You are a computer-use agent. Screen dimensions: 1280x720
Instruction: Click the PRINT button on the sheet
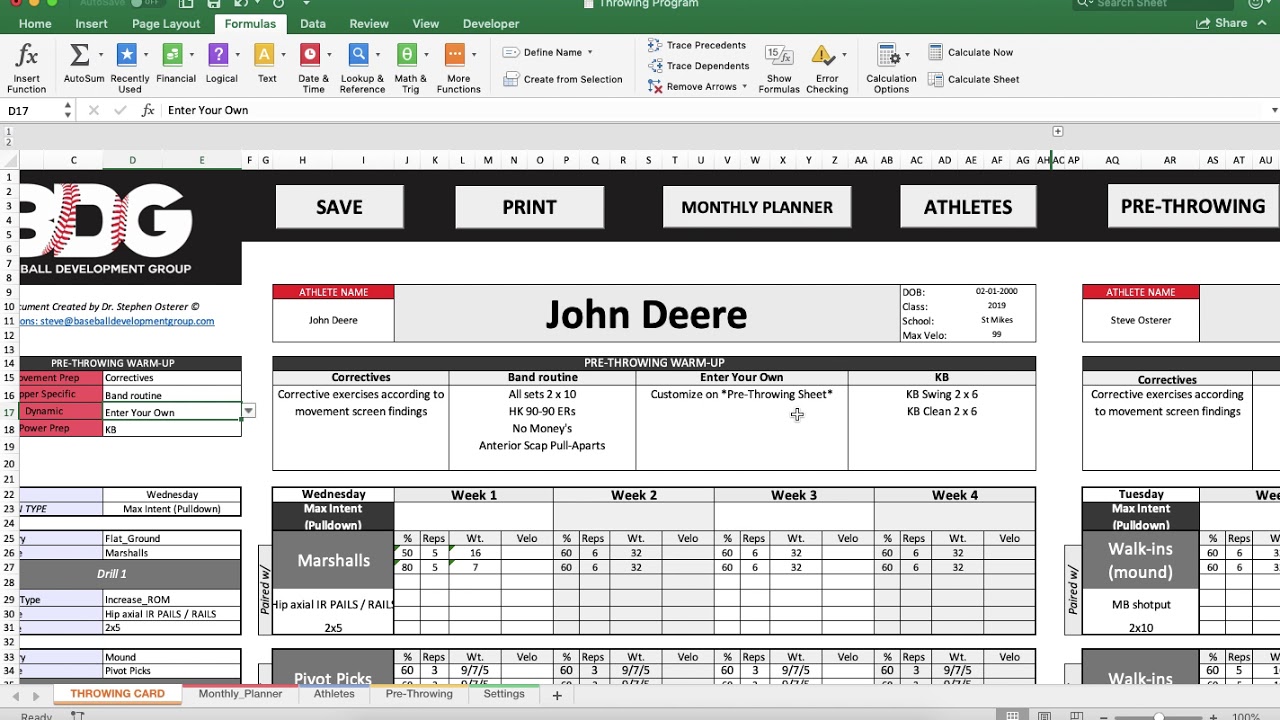[x=529, y=207]
